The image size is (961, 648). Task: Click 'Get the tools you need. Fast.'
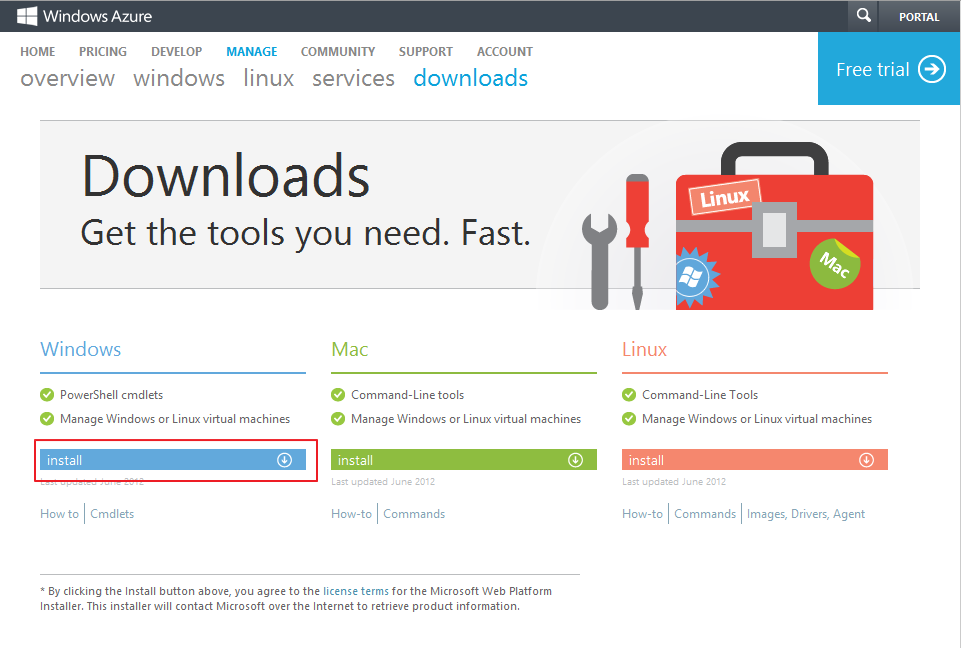pos(306,234)
